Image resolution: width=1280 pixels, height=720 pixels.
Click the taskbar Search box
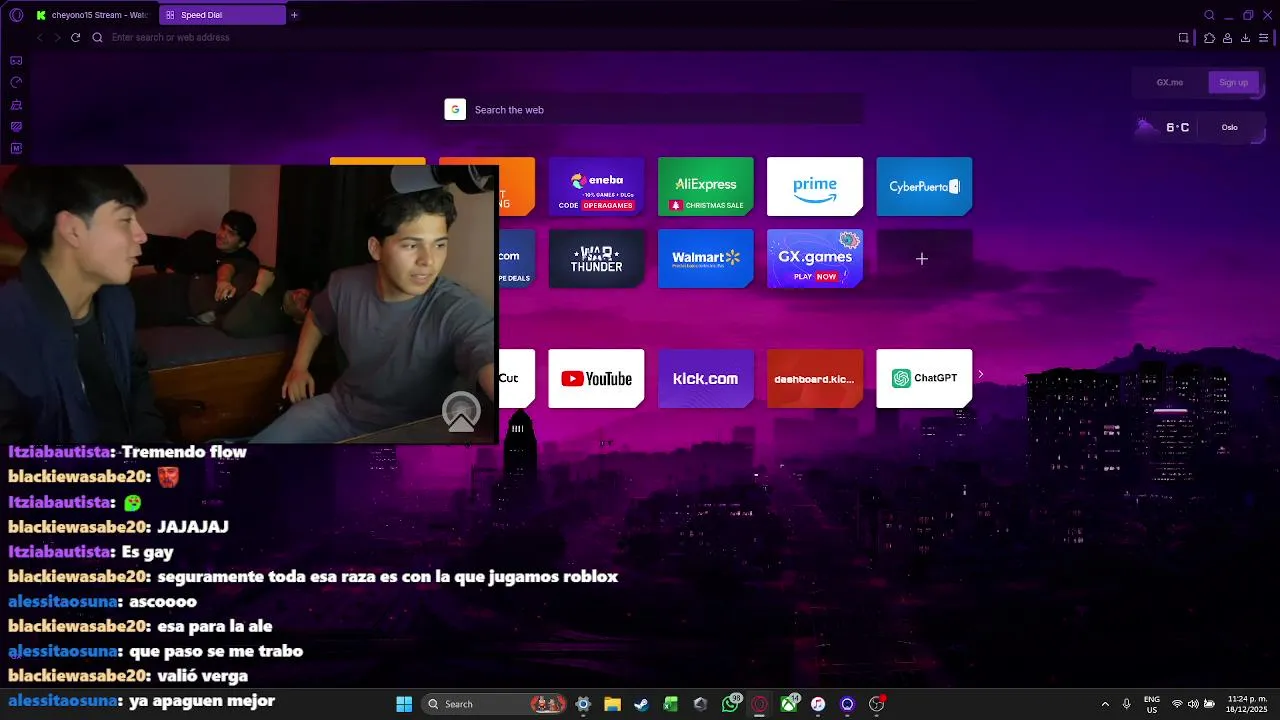495,704
